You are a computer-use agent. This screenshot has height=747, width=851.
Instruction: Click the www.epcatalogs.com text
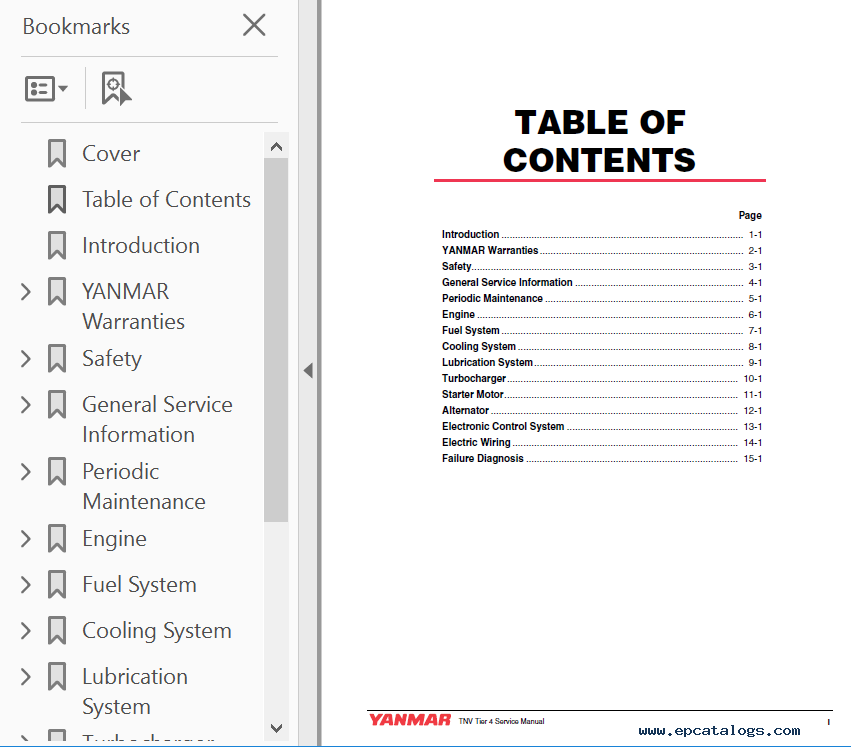tap(720, 731)
